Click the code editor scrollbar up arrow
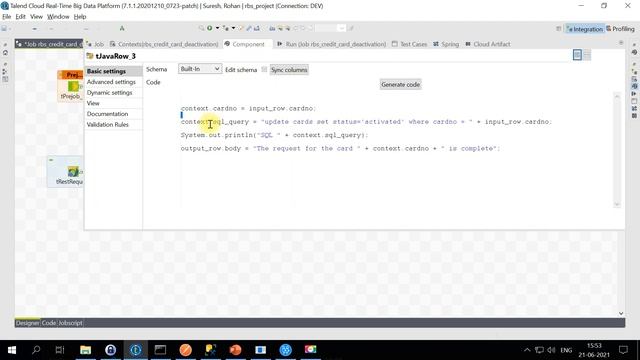Screen dimensions: 640x360 617,96
